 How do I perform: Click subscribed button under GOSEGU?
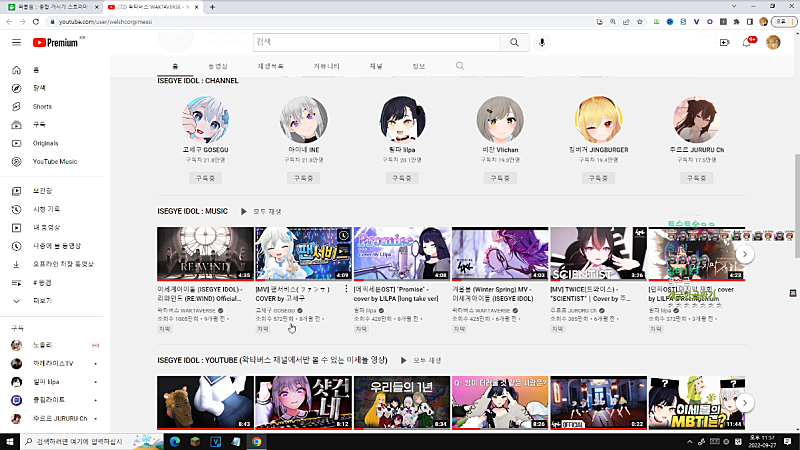pyautogui.click(x=205, y=178)
